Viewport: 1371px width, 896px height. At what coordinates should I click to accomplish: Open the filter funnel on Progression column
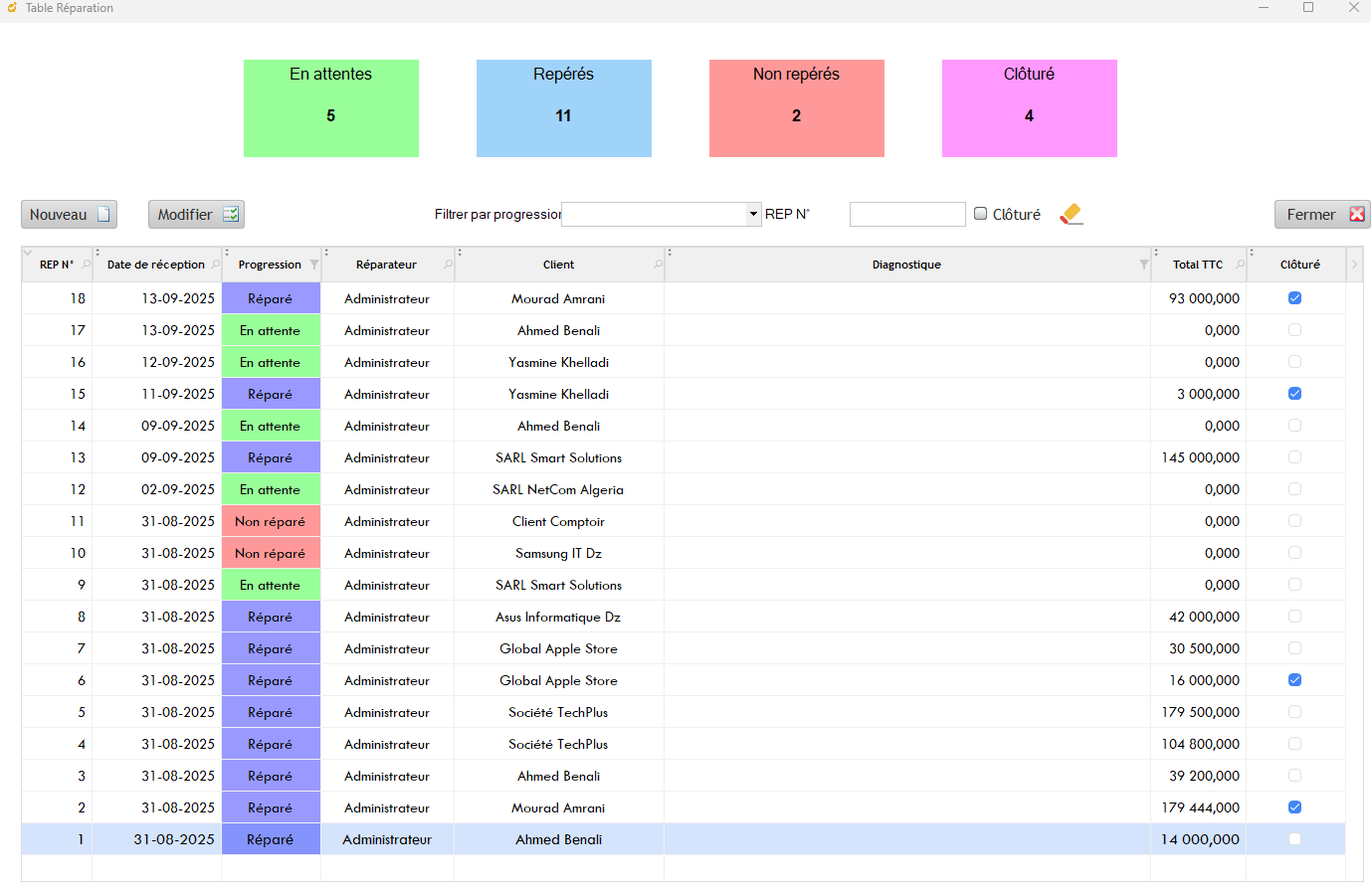point(314,265)
